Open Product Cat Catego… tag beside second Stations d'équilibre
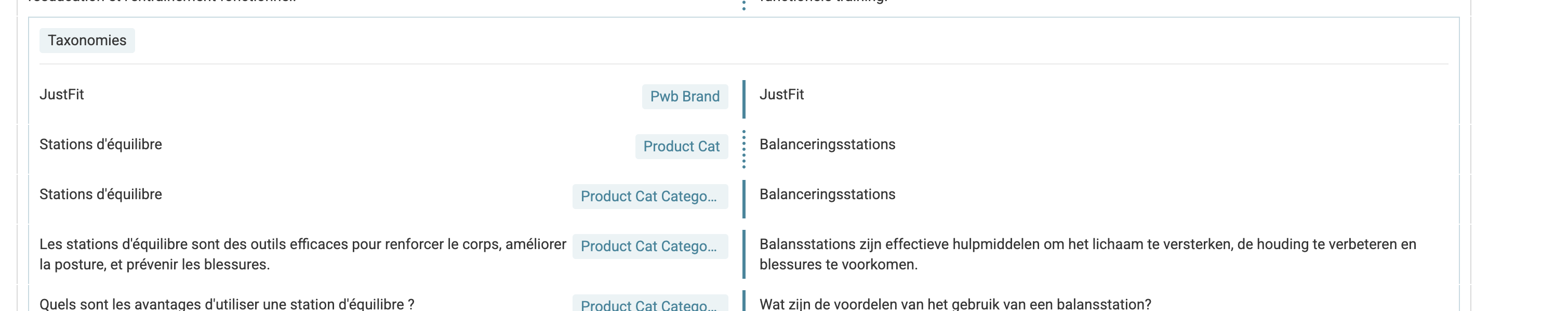The width and height of the screenshot is (1568, 311). click(650, 197)
